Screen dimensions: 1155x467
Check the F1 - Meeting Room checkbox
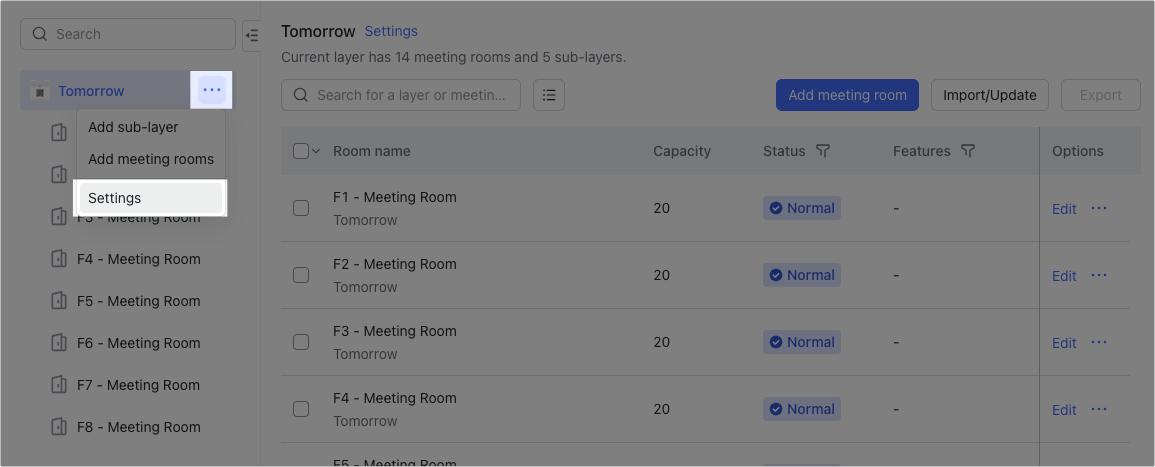pyautogui.click(x=301, y=208)
